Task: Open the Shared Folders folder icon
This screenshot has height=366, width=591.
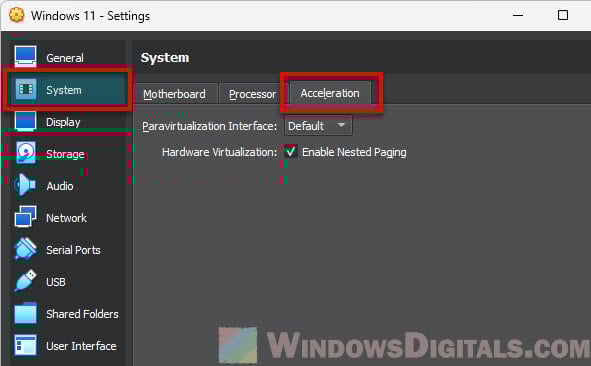Action: [26, 313]
